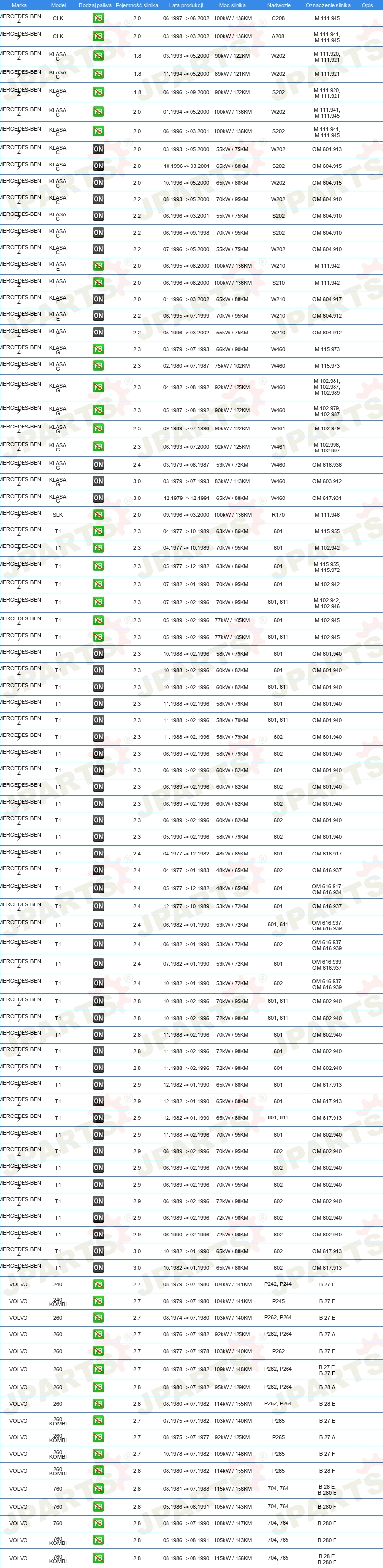Click engine code OM 601.913

pos(328,149)
